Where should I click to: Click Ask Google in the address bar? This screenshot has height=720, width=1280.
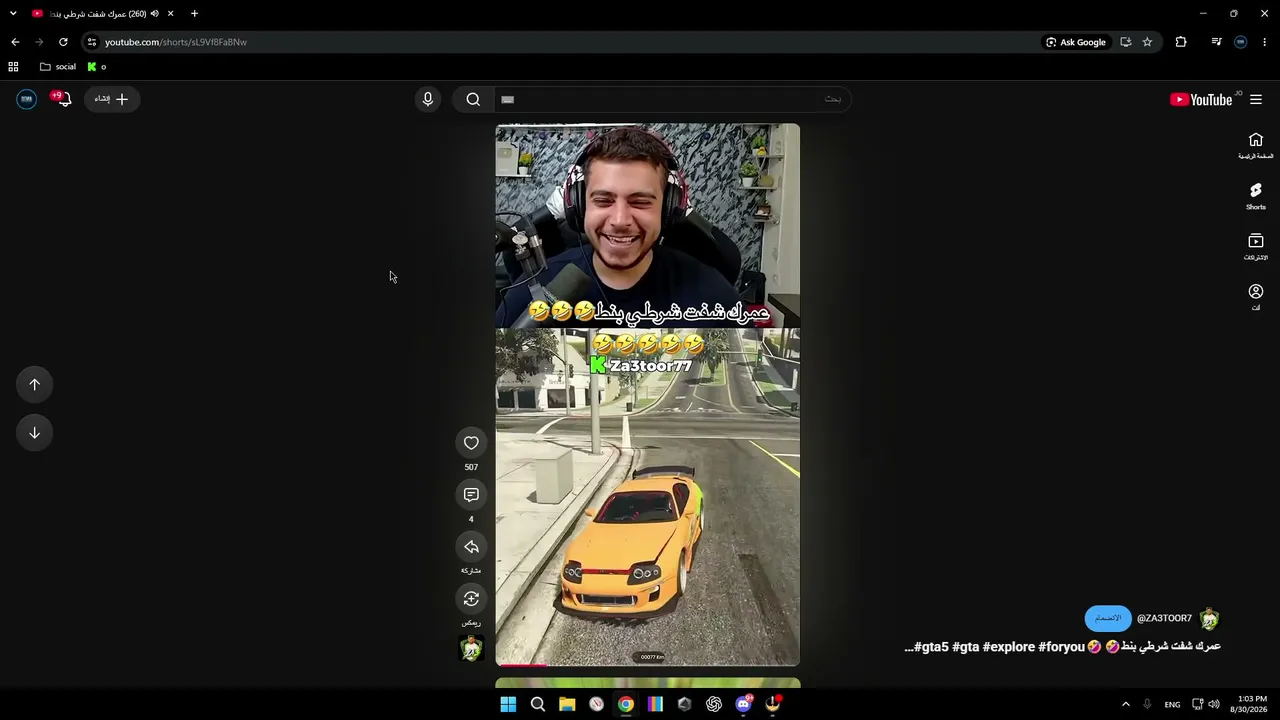pos(1076,42)
